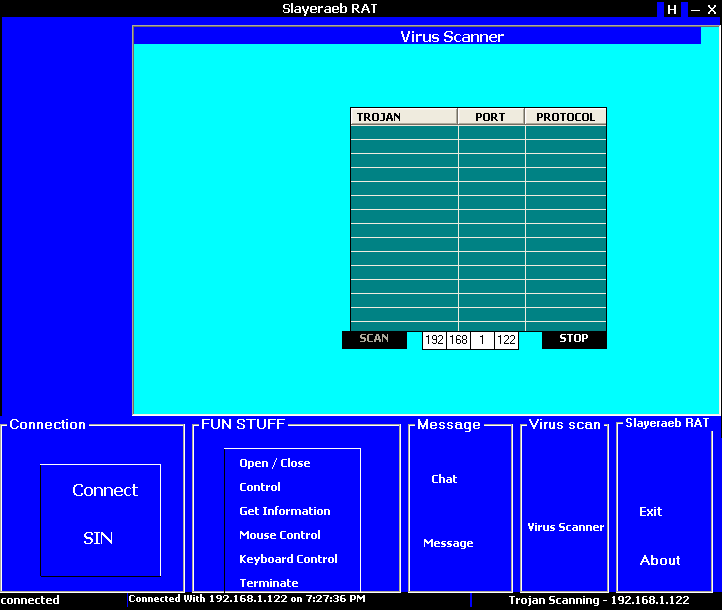Select the IP octet field showing 168
The image size is (722, 610).
[x=458, y=340]
